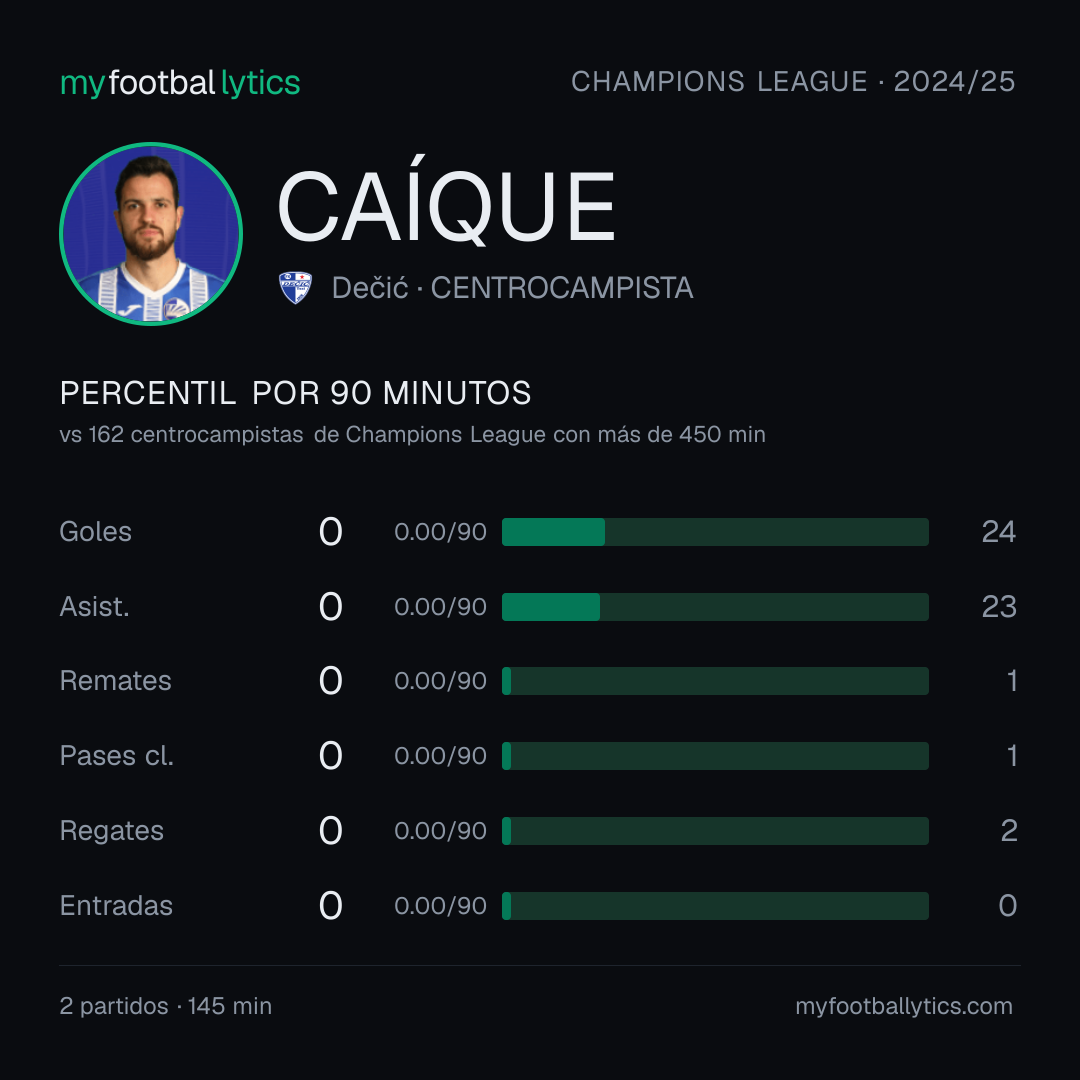Click the CAÍQUE player name heading
The height and width of the screenshot is (1080, 1080).
coord(446,205)
